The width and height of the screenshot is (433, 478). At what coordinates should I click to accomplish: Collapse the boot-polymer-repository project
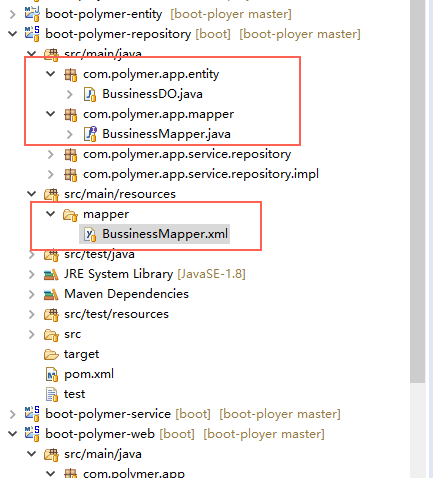[12, 34]
